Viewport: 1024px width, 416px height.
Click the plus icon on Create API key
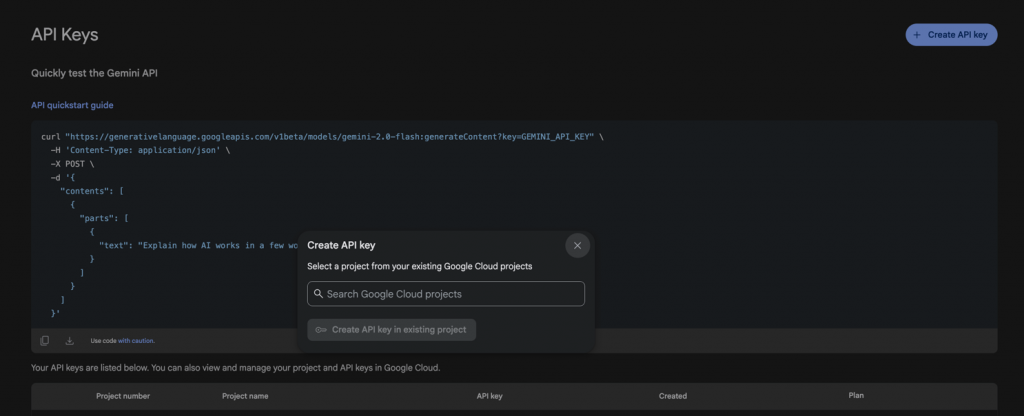[x=917, y=35]
